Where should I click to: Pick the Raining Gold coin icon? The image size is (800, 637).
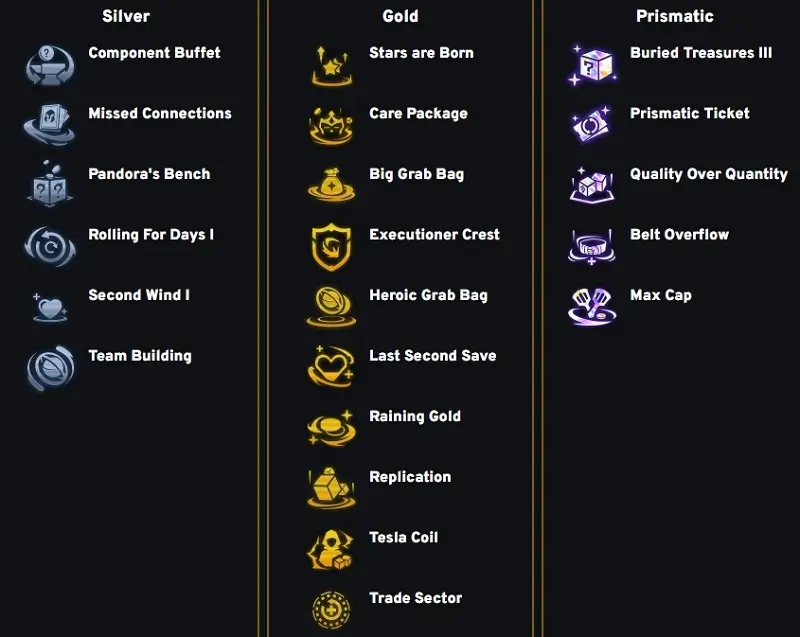pos(331,428)
